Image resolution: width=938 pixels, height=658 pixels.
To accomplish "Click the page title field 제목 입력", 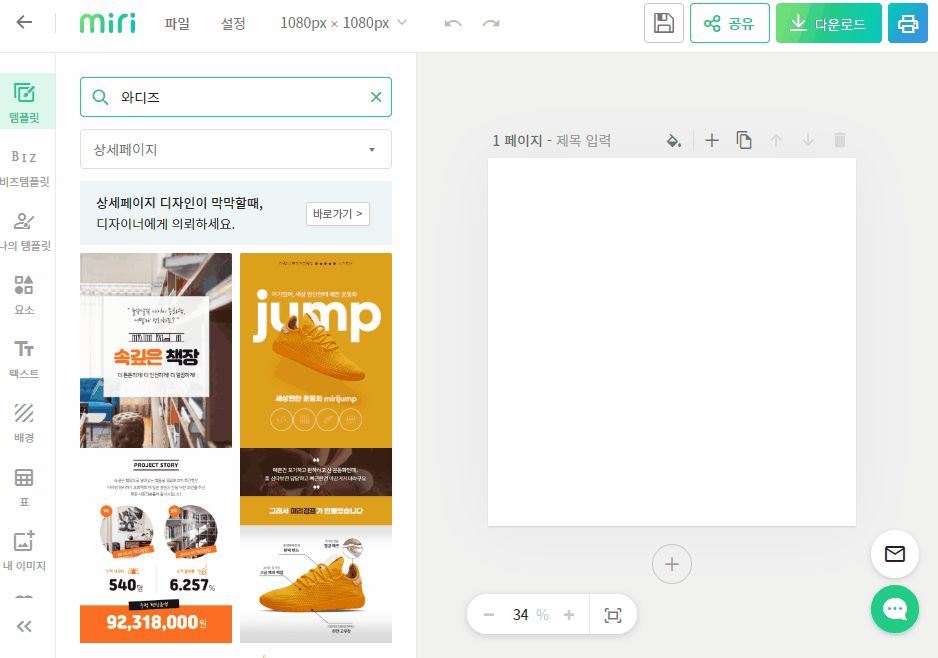I will [583, 141].
